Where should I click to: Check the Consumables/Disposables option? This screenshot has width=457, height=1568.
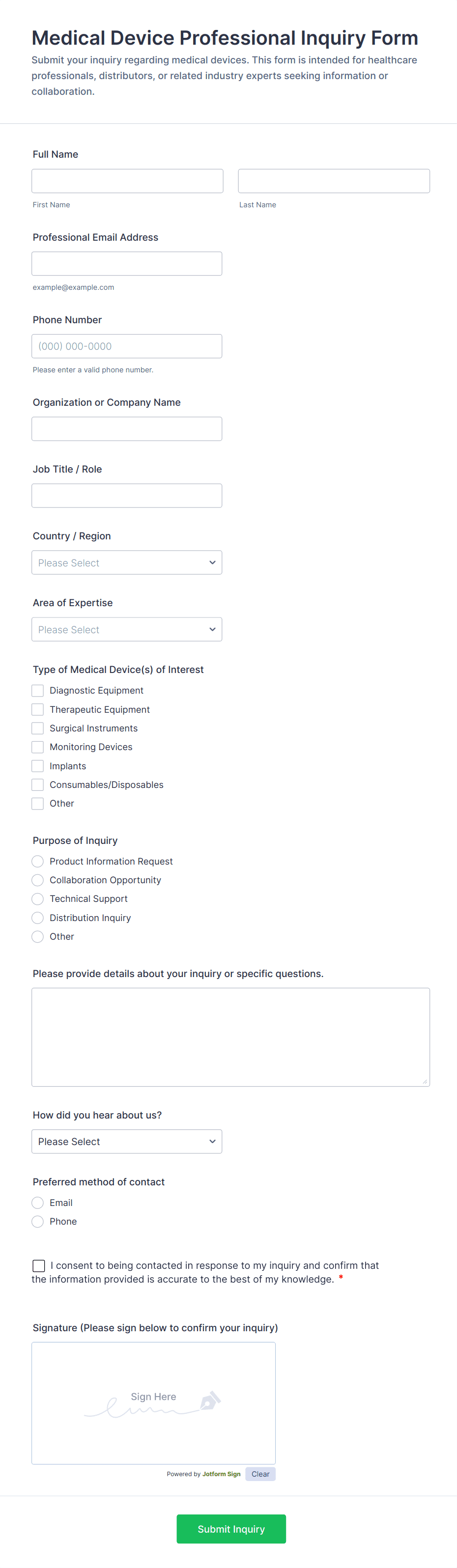[x=38, y=784]
